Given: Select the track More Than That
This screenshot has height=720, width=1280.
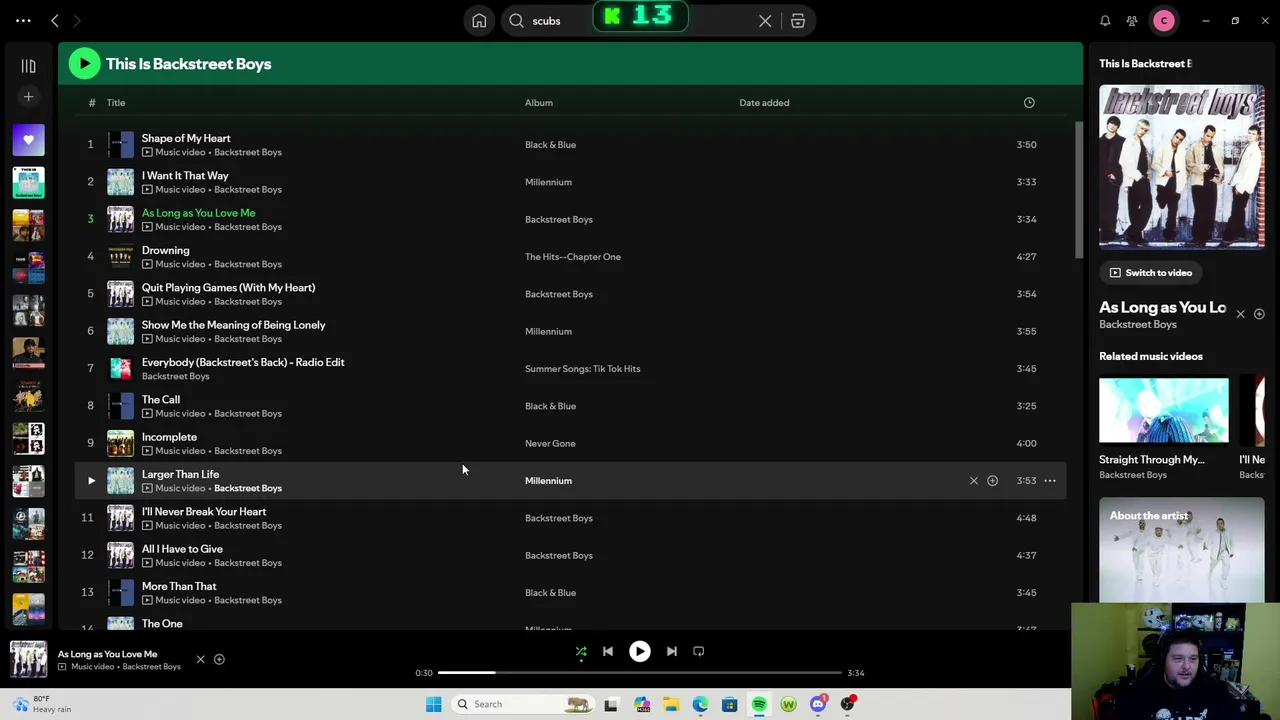Looking at the screenshot, I should [x=179, y=587].
